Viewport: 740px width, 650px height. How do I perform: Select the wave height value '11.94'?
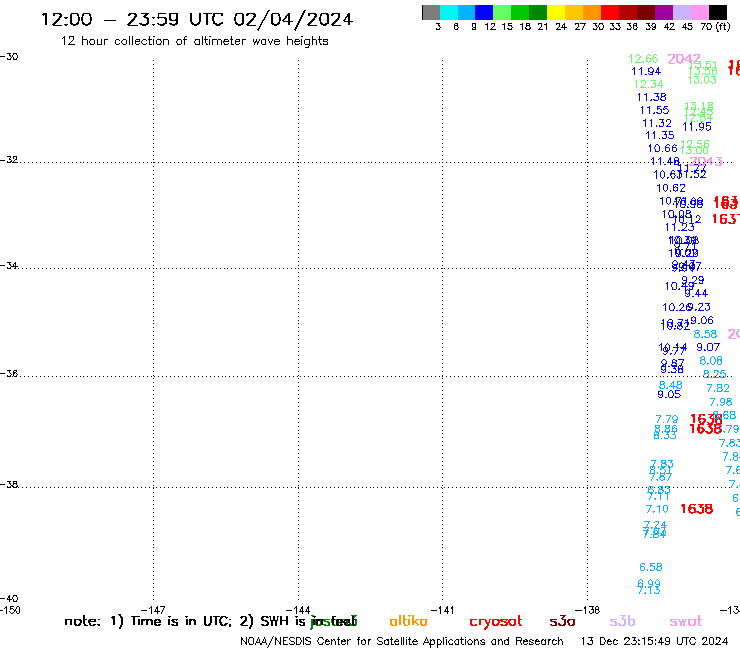[x=646, y=72]
